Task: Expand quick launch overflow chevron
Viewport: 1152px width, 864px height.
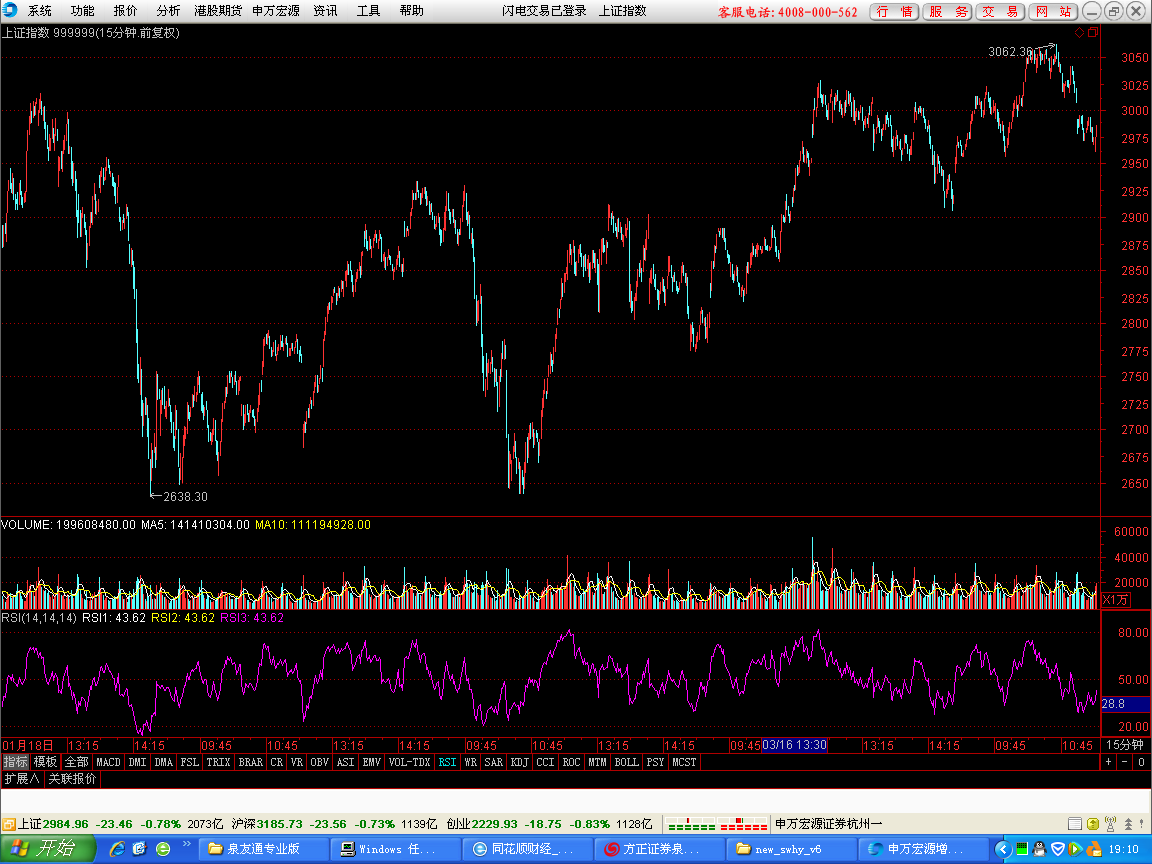Action: 186,844
